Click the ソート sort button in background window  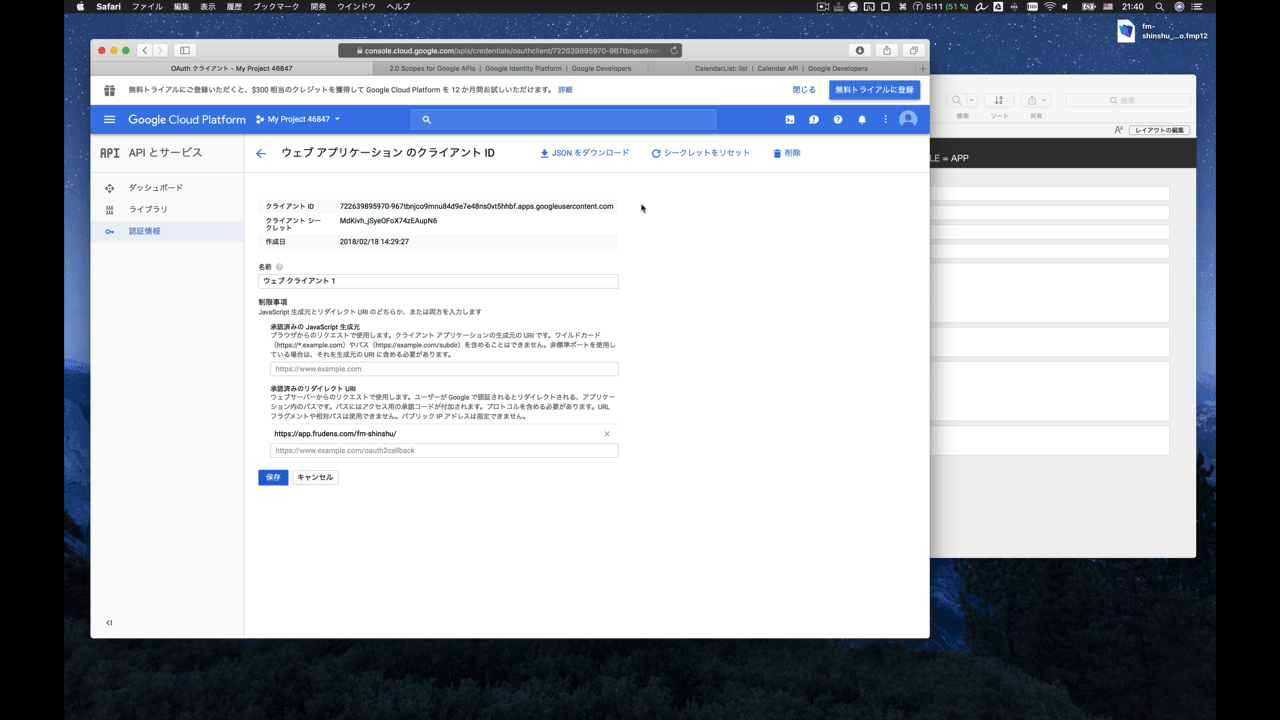(999, 100)
